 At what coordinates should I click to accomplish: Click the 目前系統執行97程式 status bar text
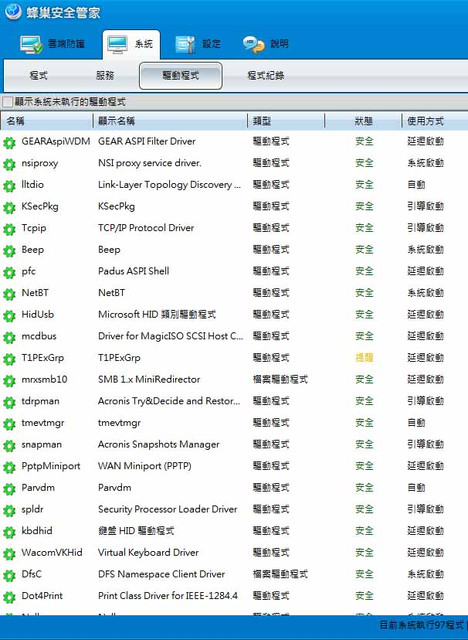(423, 624)
